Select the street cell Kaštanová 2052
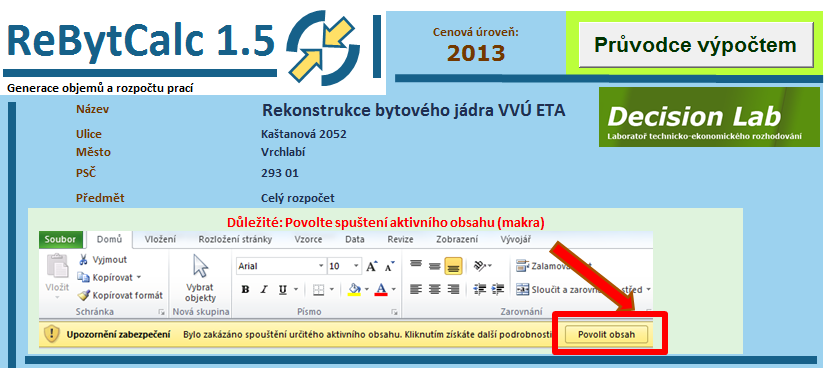Screen dimensions: 827x368 304,134
